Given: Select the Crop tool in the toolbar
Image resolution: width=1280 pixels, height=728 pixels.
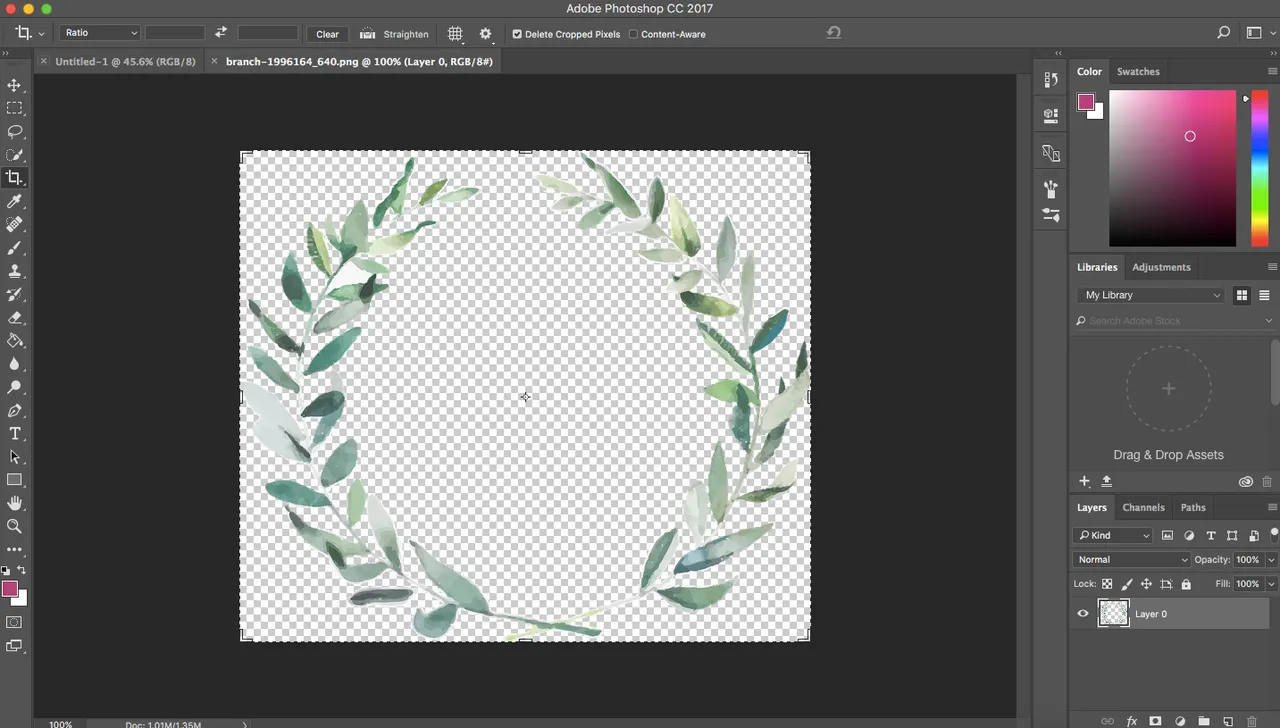Looking at the screenshot, I should [14, 178].
